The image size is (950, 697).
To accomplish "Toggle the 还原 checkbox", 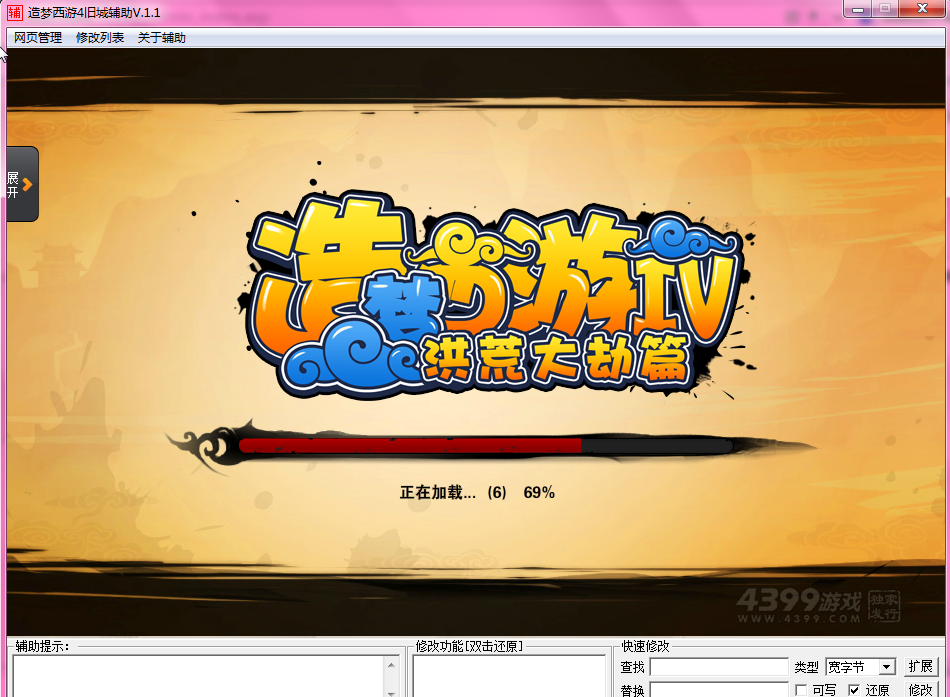I will (x=854, y=690).
